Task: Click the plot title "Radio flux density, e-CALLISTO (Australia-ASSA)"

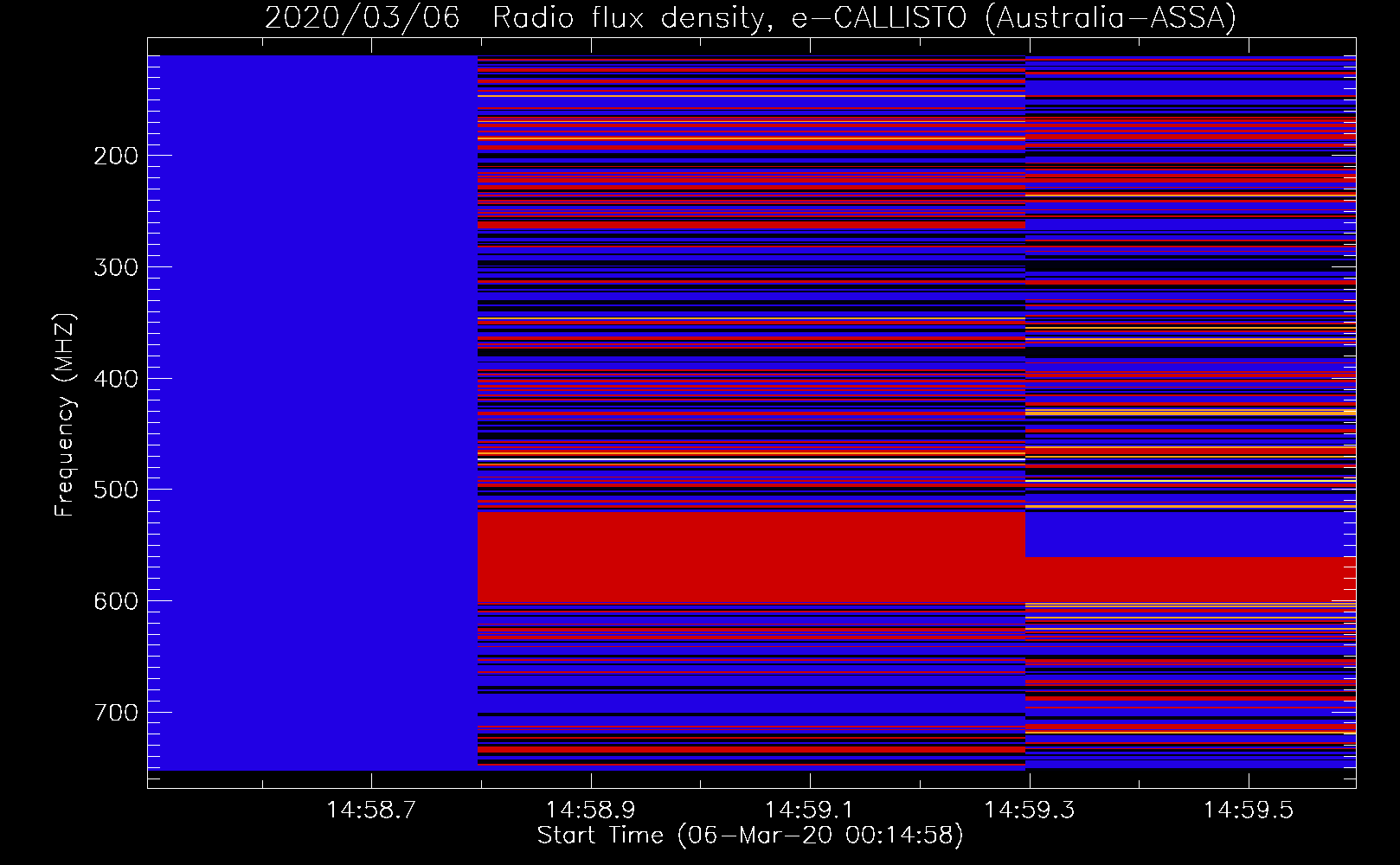Action: pos(864,17)
